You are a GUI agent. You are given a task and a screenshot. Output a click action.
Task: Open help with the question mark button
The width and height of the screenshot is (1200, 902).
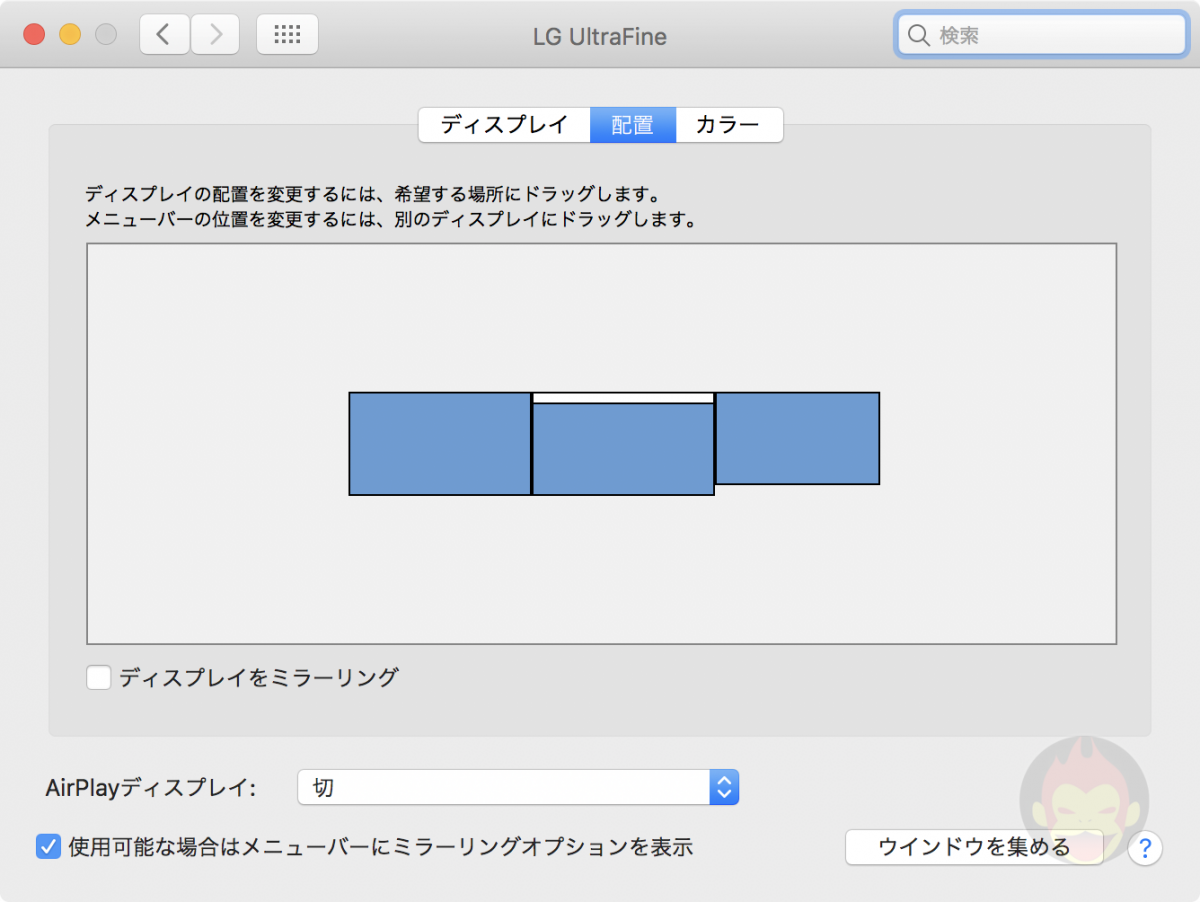1145,849
